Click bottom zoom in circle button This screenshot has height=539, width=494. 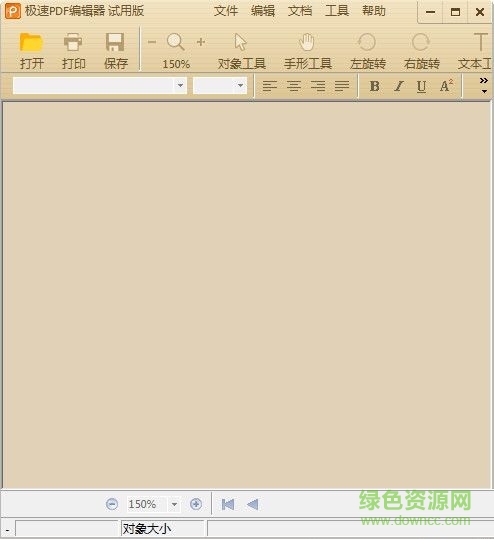[x=196, y=504]
